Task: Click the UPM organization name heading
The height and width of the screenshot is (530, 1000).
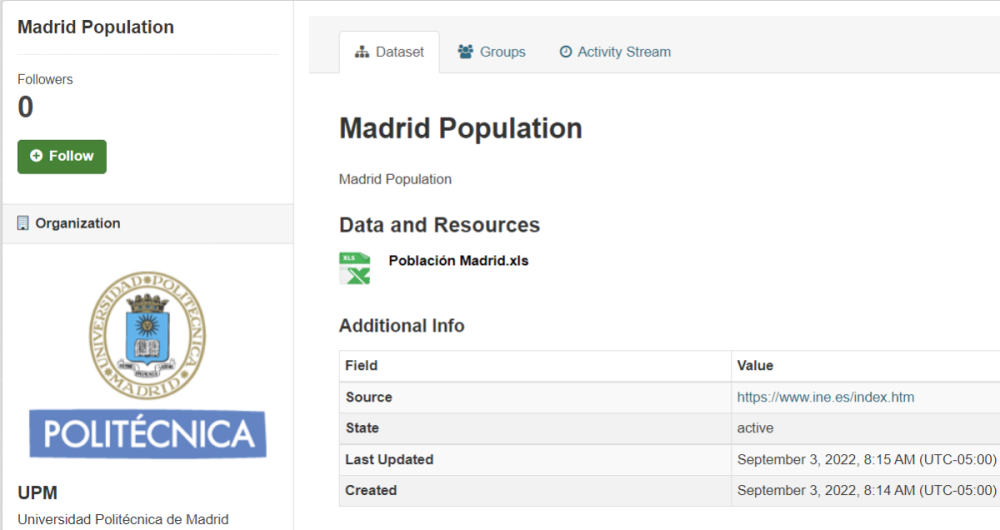Action: pyautogui.click(x=38, y=493)
